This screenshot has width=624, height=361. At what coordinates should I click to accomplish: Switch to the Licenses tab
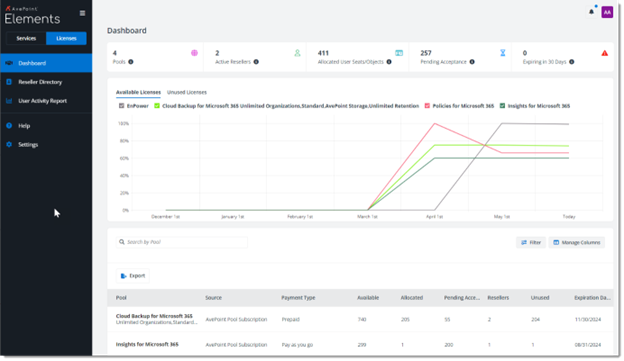(66, 38)
